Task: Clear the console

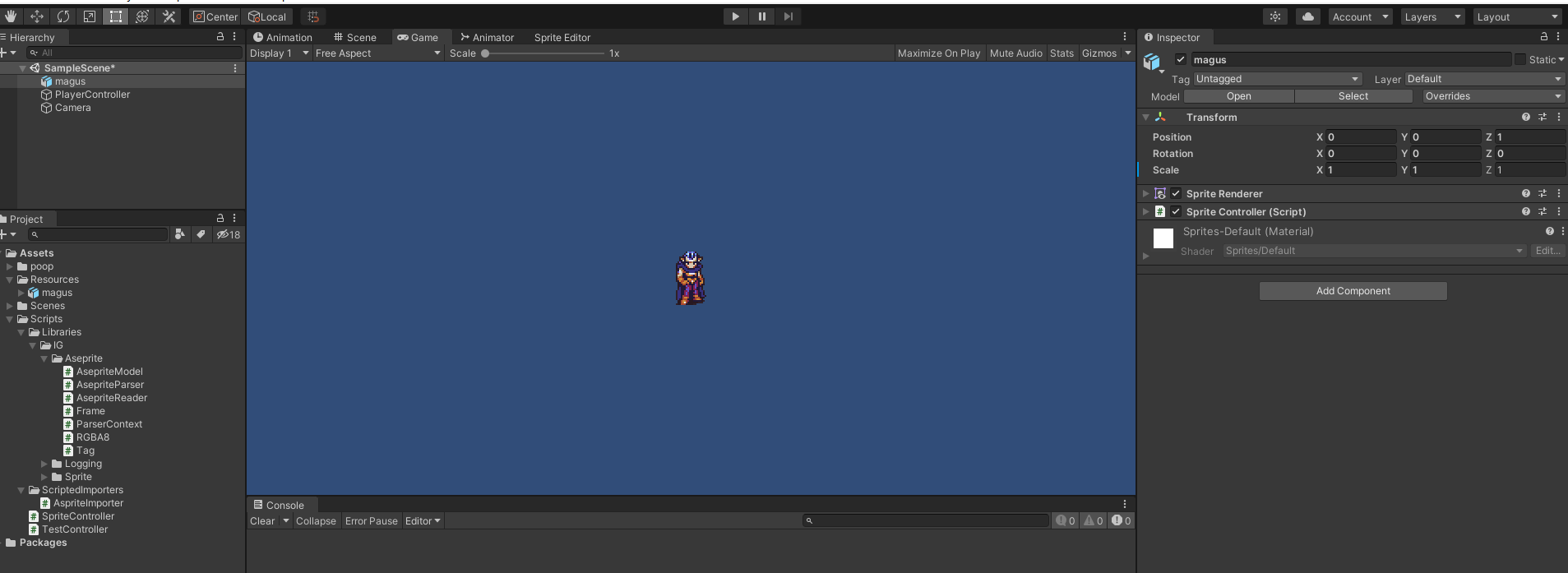Action: click(263, 521)
